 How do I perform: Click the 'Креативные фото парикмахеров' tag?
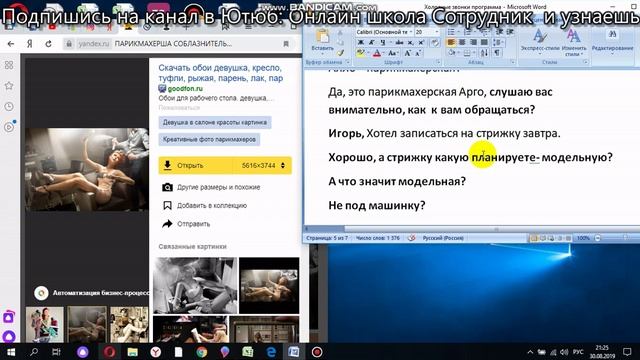209,140
